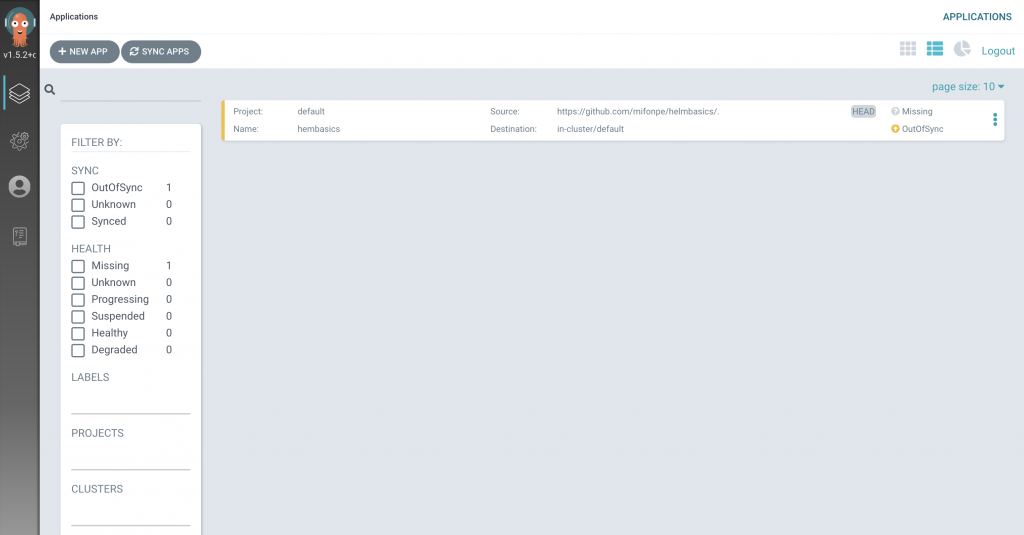Click the SYNC APPS button

click(161, 52)
